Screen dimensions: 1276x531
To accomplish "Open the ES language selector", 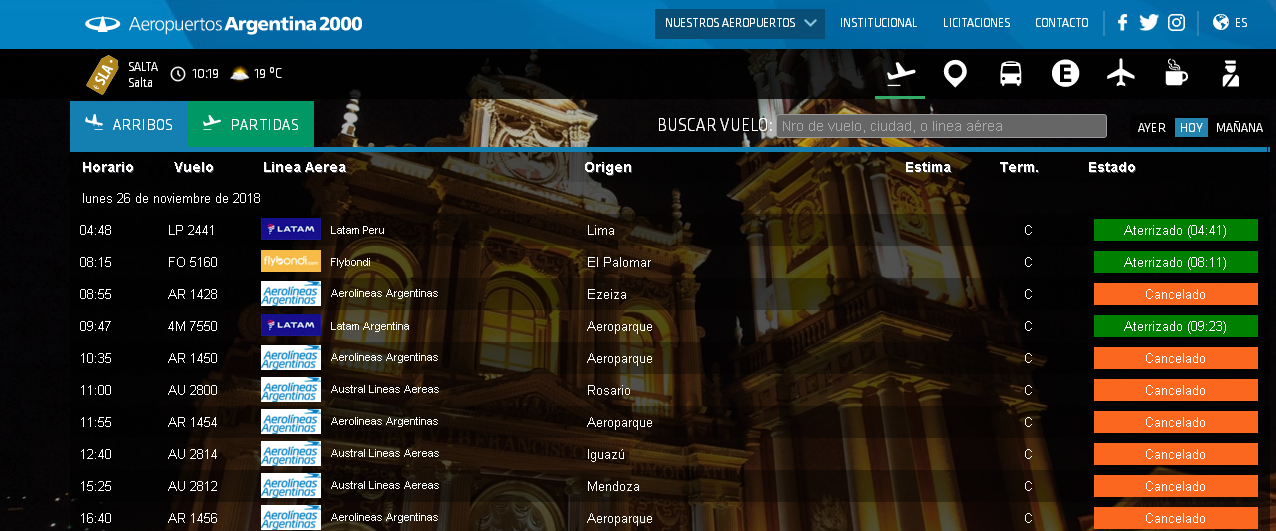I will click(1230, 23).
